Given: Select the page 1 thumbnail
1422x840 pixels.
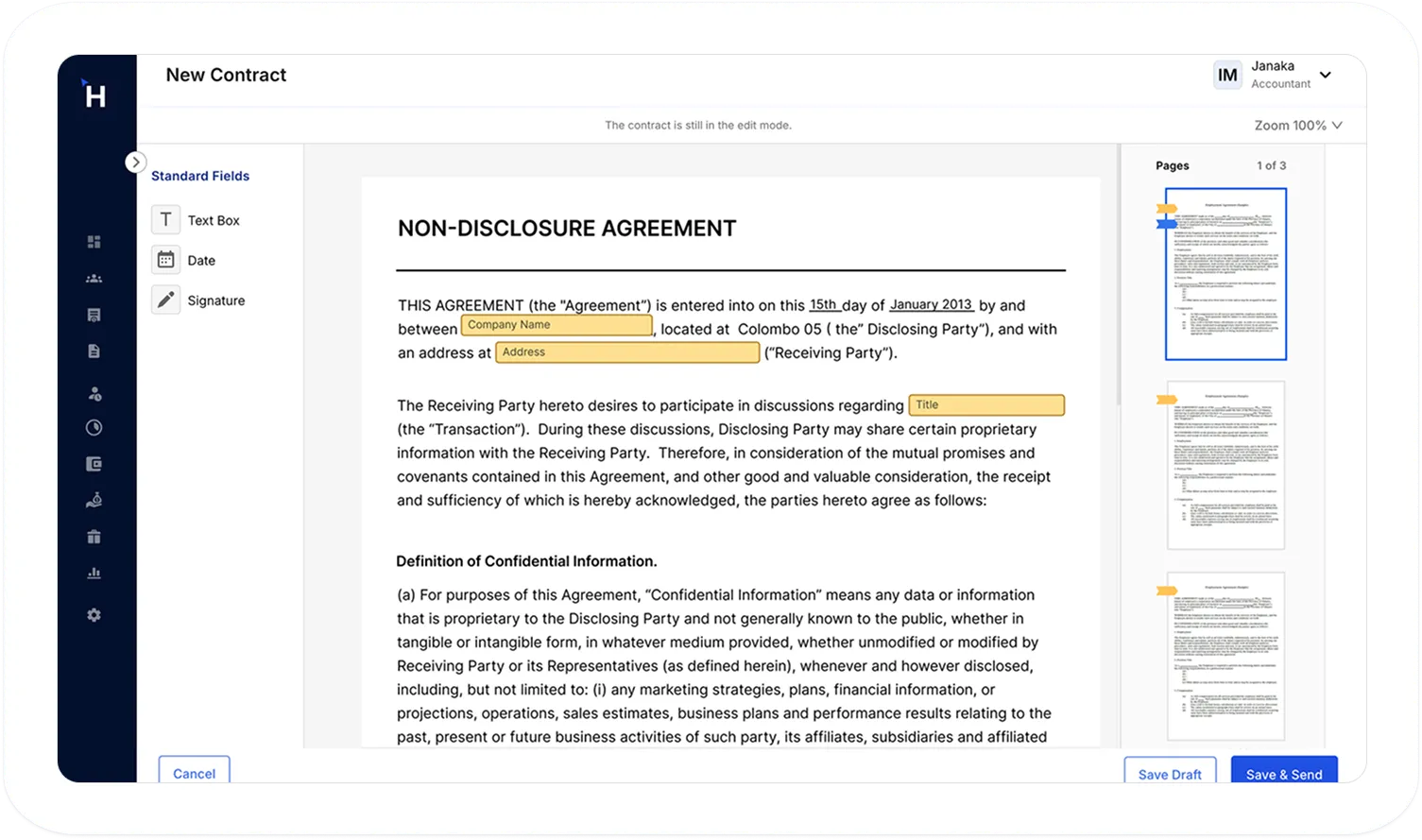Looking at the screenshot, I should pos(1225,274).
